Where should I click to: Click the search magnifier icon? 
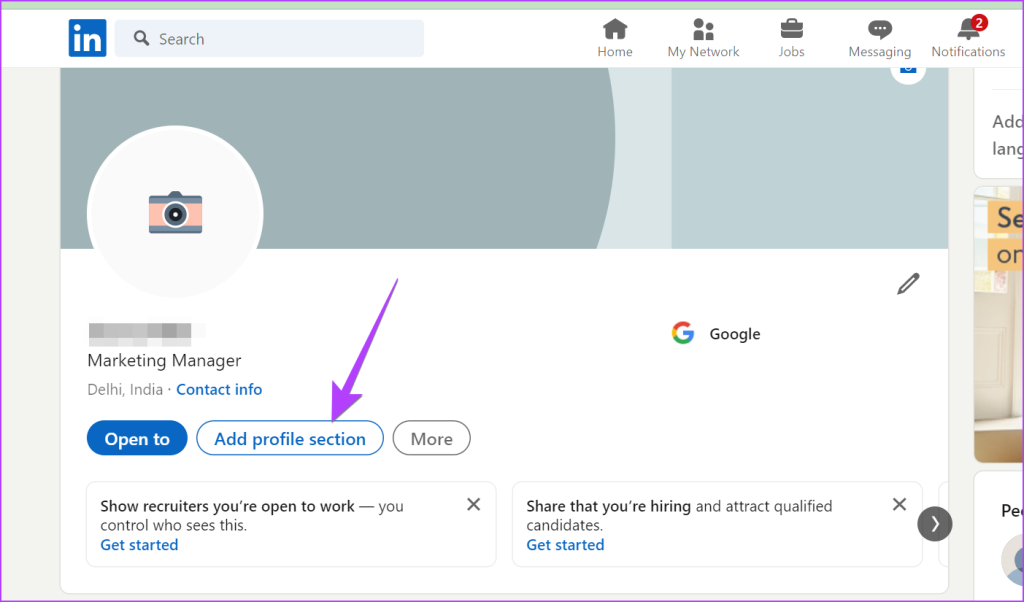[x=141, y=38]
